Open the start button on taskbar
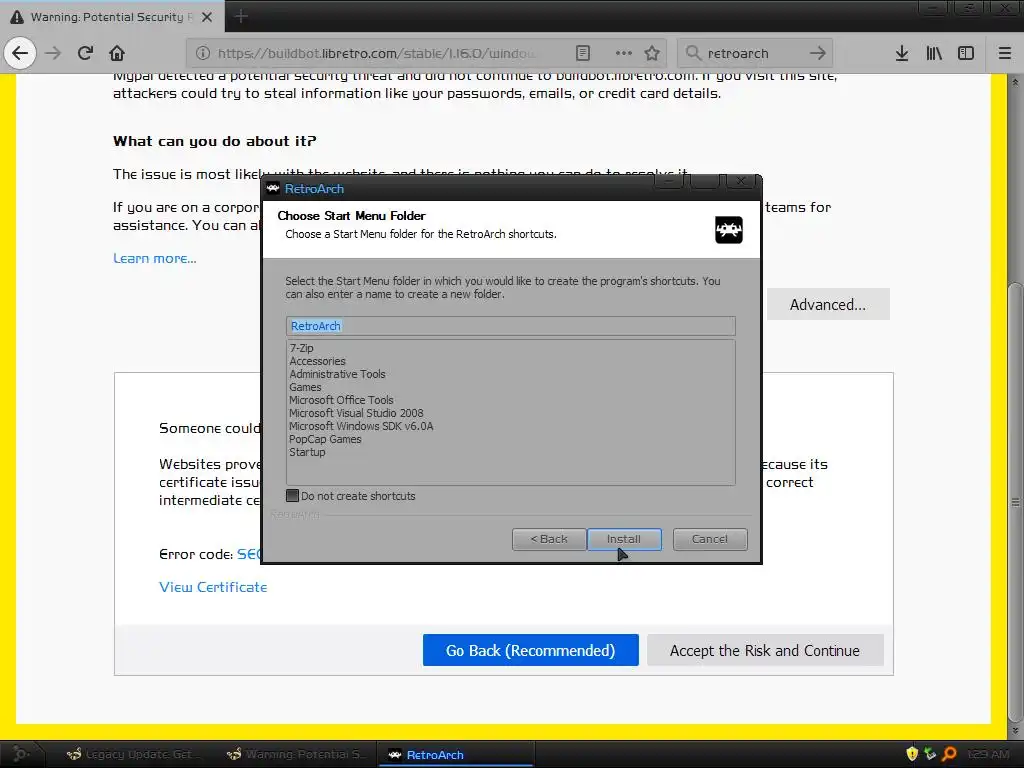This screenshot has height=768, width=1024. coord(21,754)
